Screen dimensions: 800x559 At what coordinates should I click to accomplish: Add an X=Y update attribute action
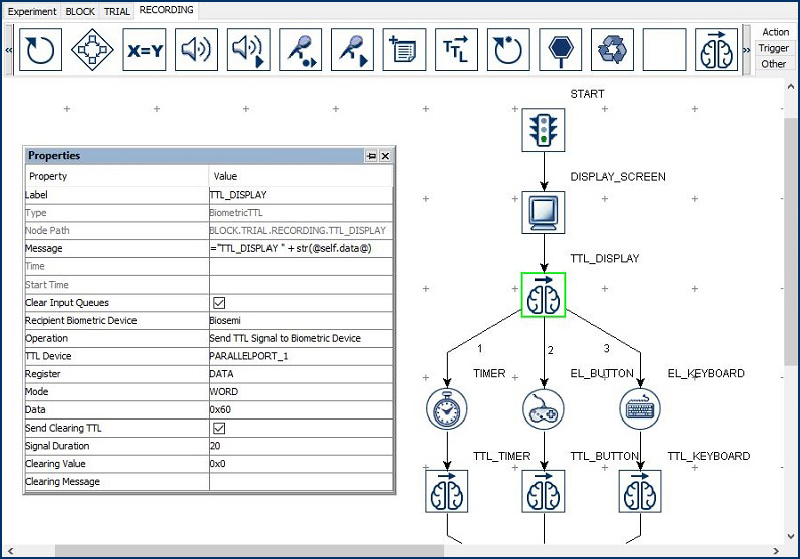[x=144, y=49]
